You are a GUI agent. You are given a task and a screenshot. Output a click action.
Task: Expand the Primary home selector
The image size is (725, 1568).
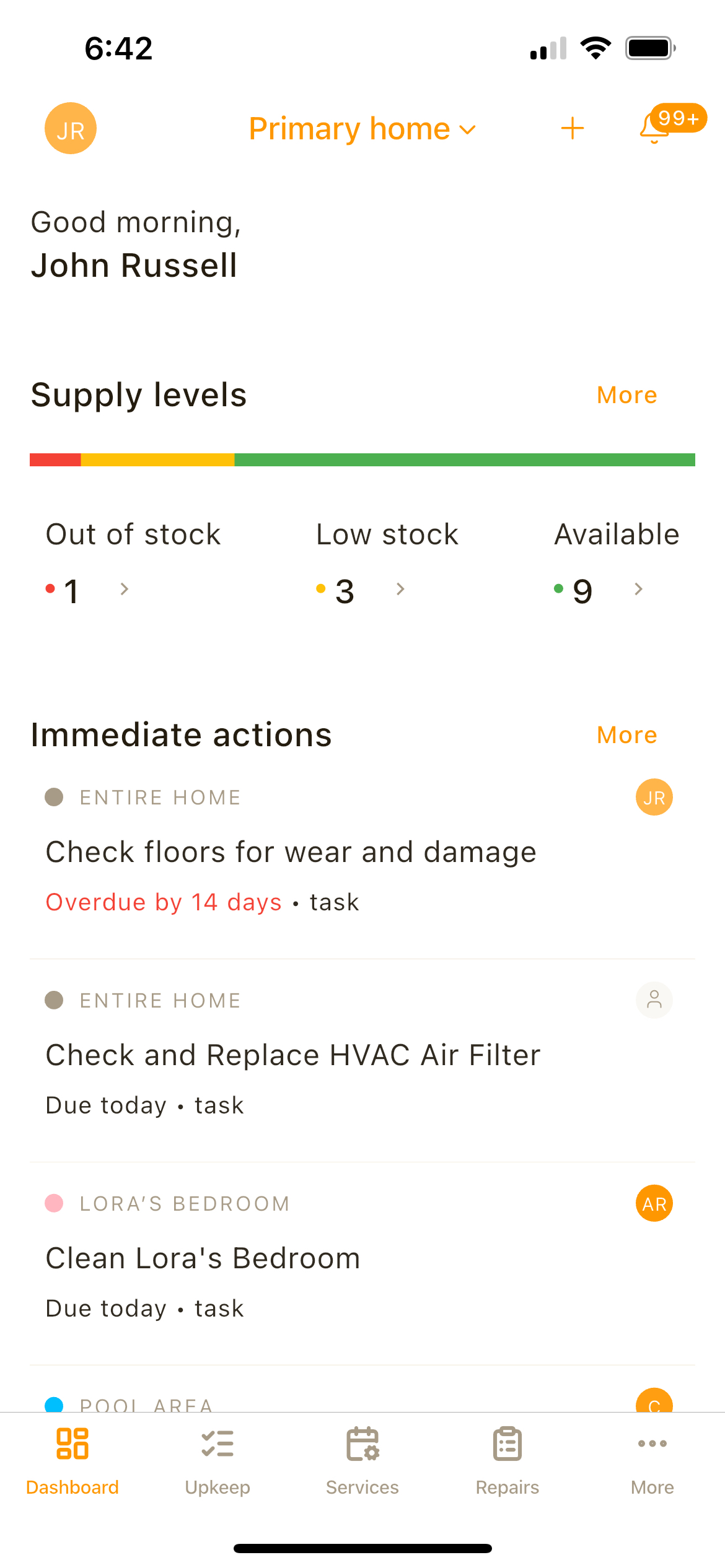(361, 128)
